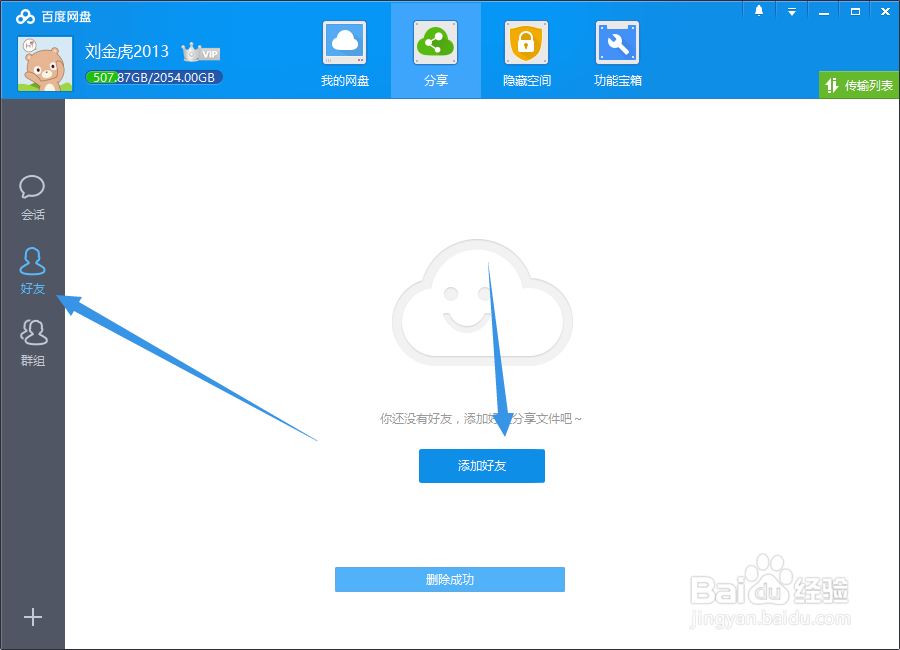
Task: Click the storage usage bar 507.87GB/2054.00GB
Action: click(154, 78)
